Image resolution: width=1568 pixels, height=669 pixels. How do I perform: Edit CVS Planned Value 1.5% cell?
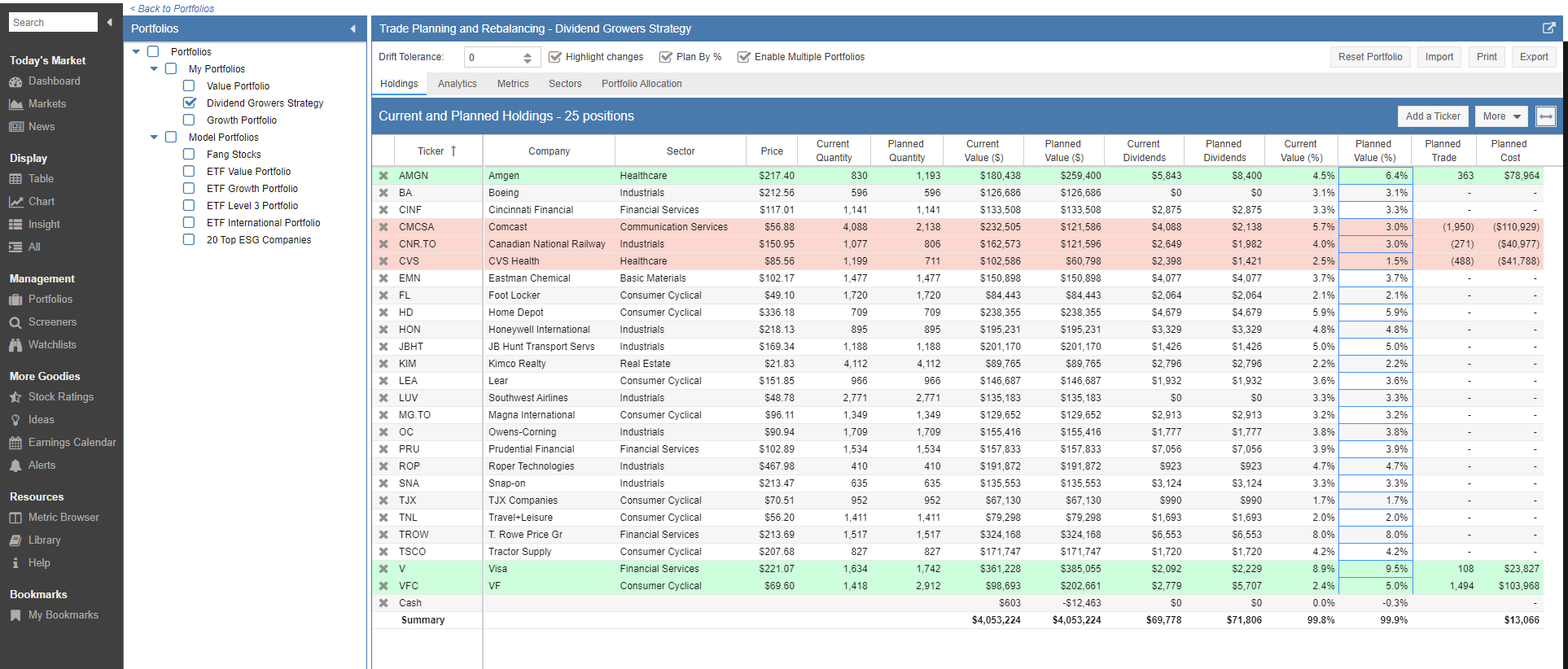point(1375,261)
